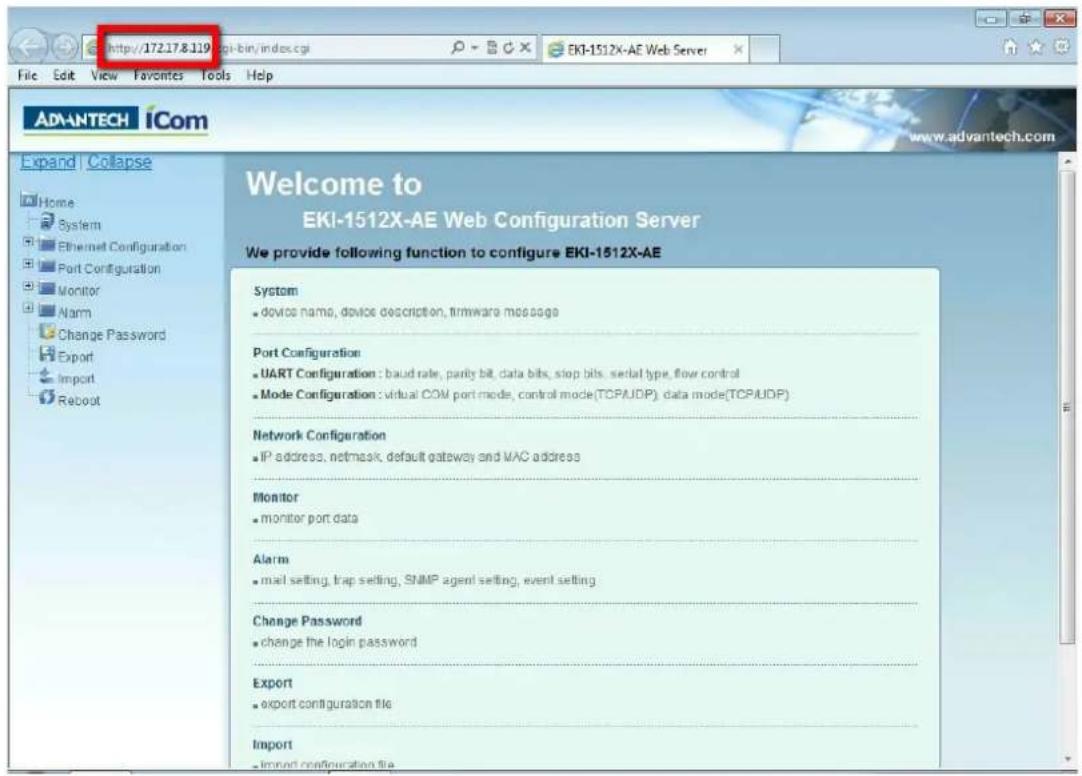Select Home in the navigation tree

click(56, 202)
